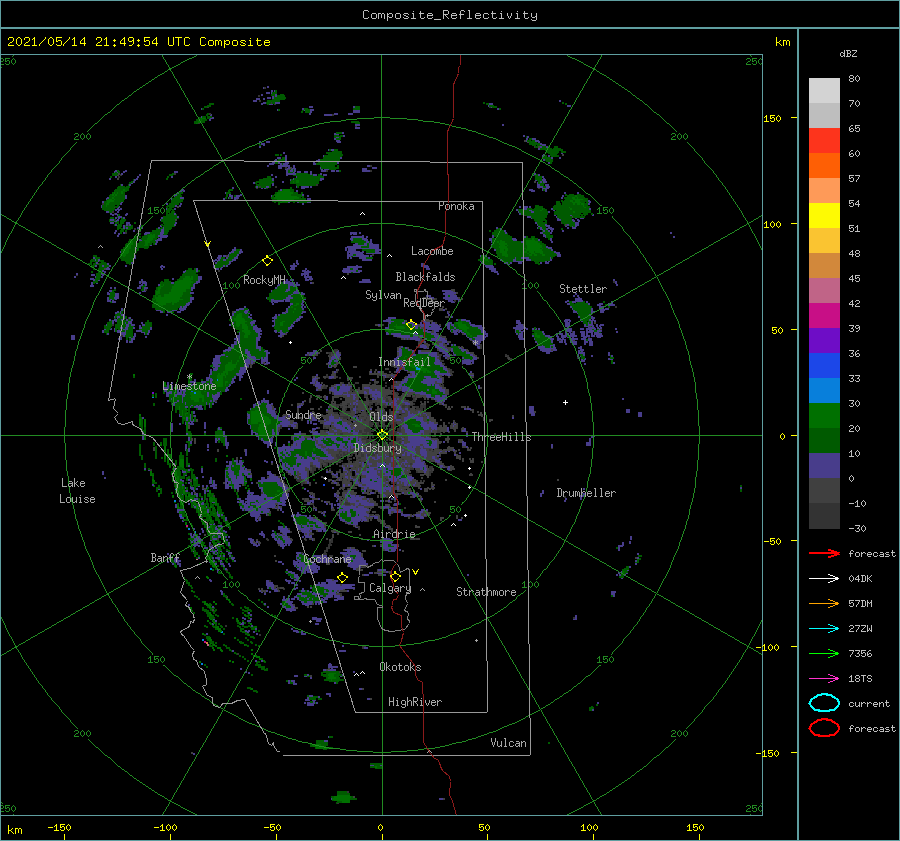Click the Composite_Reflectivity title

tap(450, 15)
